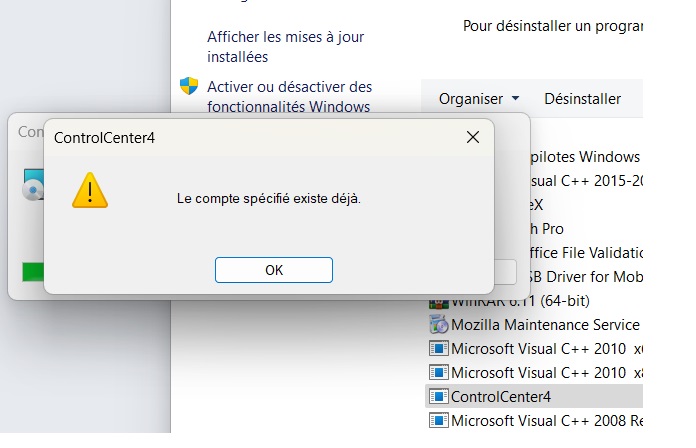
Task: Click the WinRAR program icon
Action: coord(439,304)
